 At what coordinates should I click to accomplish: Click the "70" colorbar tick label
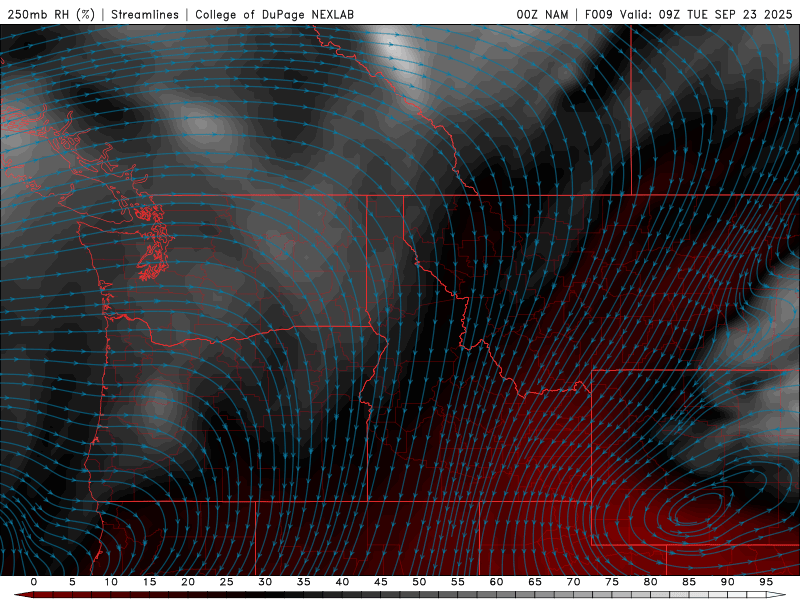tap(573, 582)
